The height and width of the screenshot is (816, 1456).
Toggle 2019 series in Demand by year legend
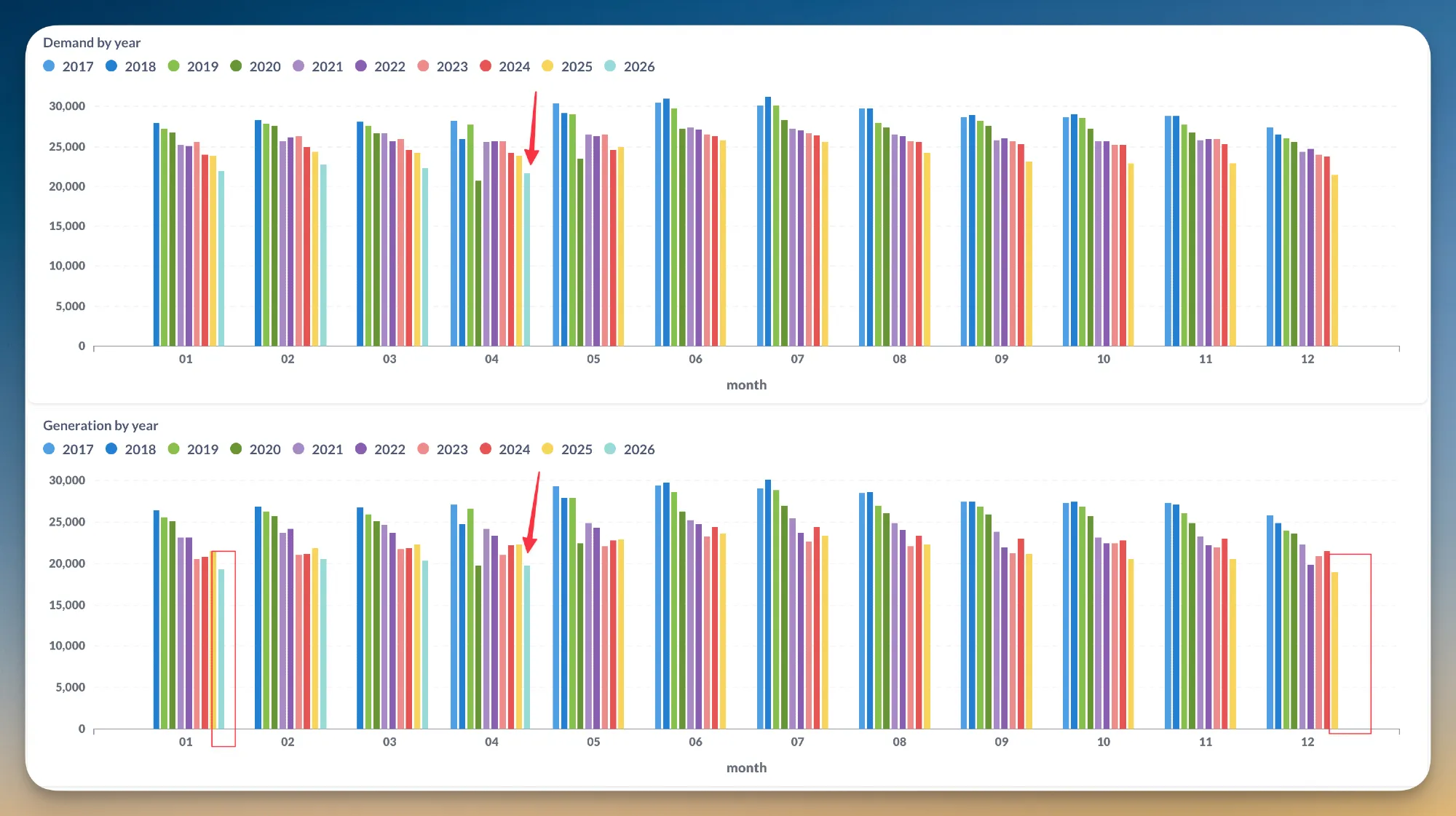[193, 66]
